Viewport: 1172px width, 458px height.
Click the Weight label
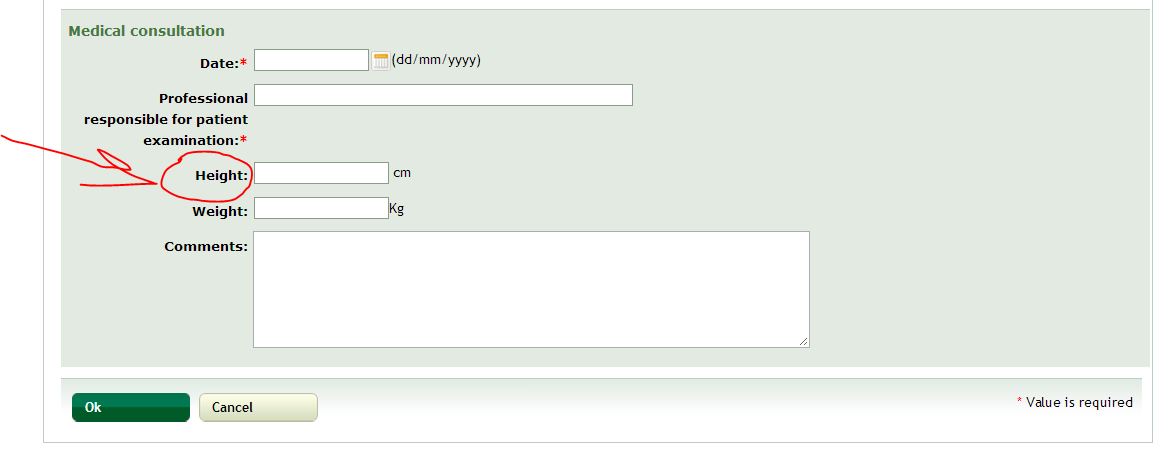[220, 211]
